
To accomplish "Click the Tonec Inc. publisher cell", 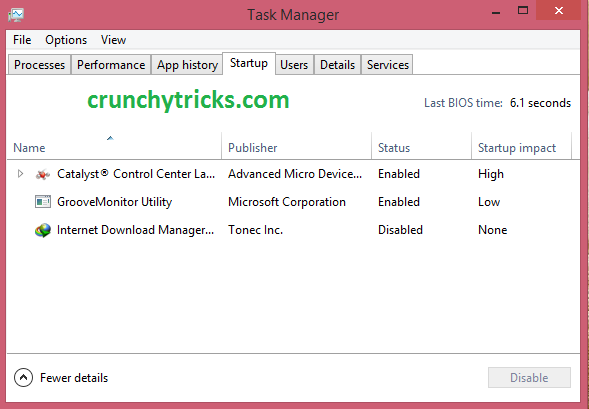I will (255, 230).
